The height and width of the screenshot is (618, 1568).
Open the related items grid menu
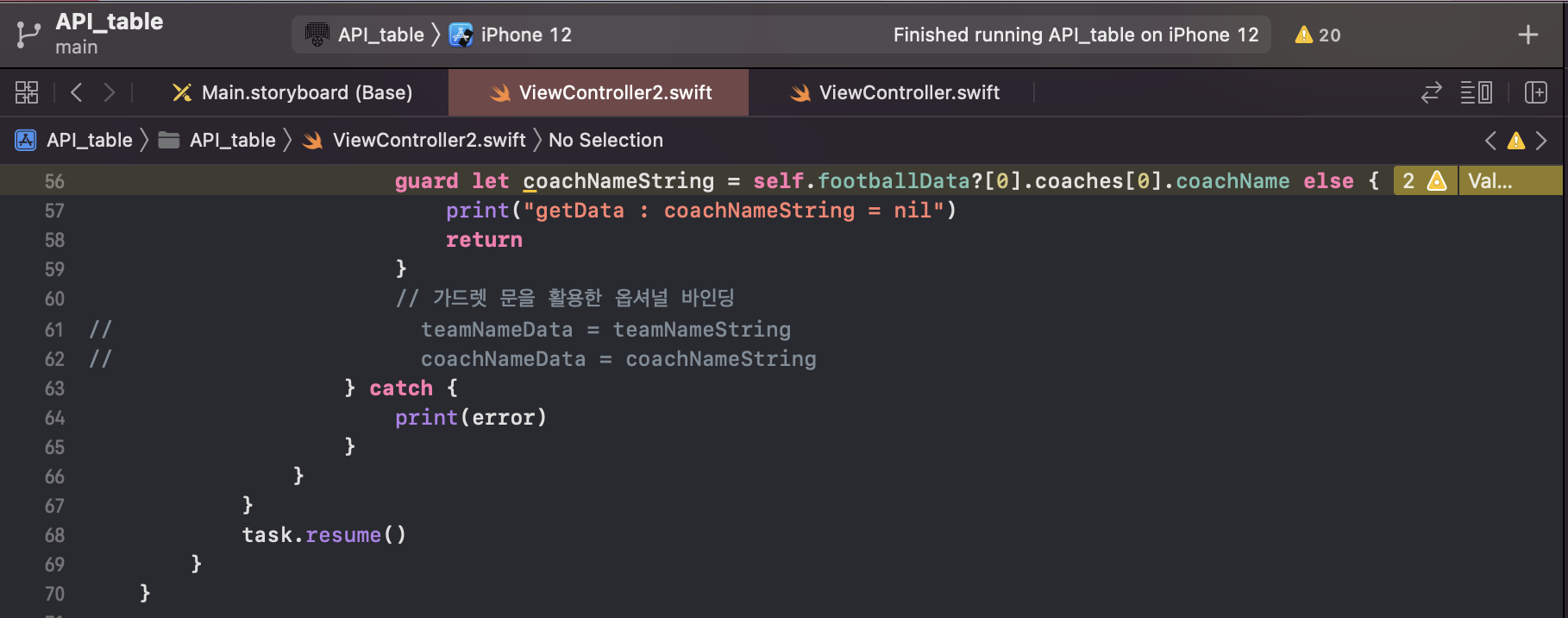pyautogui.click(x=27, y=92)
